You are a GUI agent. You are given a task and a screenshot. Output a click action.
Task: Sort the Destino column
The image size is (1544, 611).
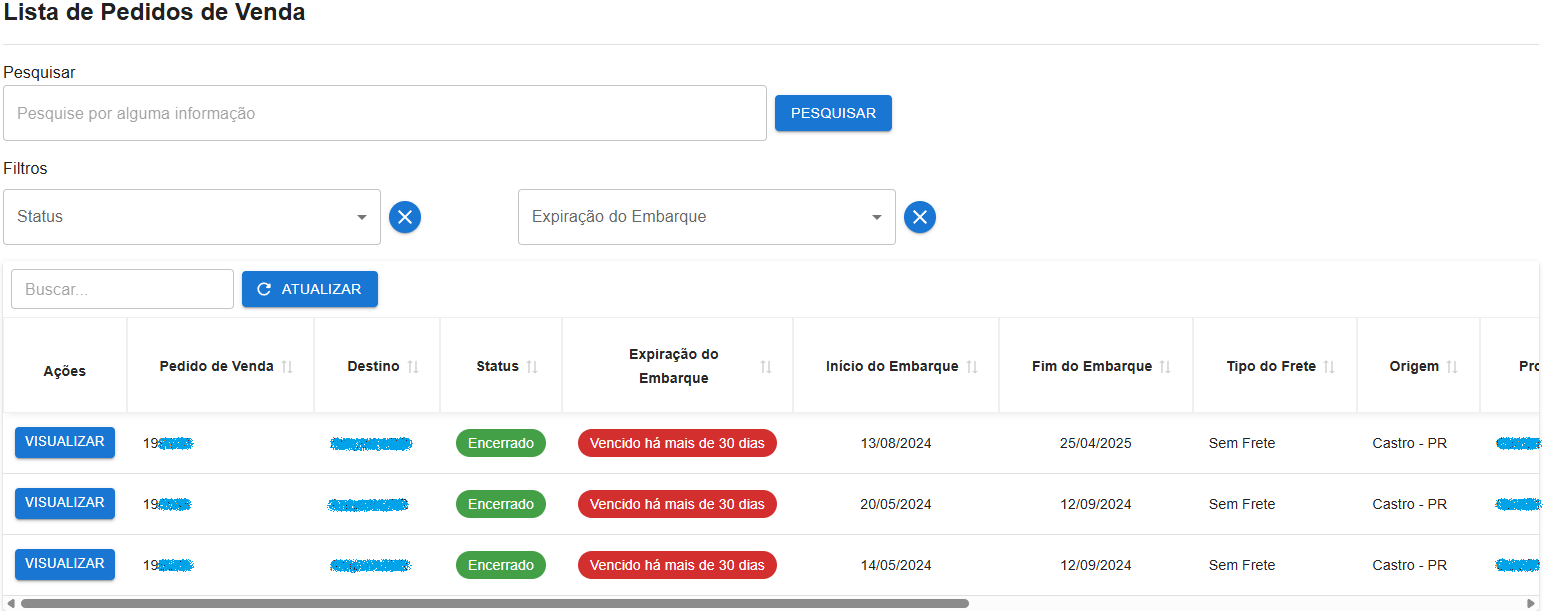click(412, 365)
